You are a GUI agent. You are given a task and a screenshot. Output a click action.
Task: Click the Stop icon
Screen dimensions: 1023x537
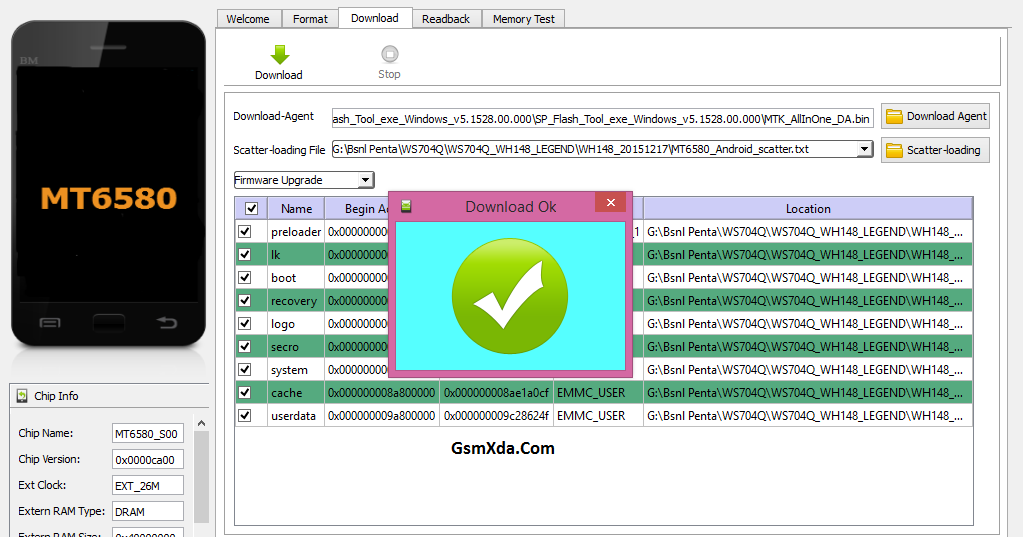(x=389, y=54)
